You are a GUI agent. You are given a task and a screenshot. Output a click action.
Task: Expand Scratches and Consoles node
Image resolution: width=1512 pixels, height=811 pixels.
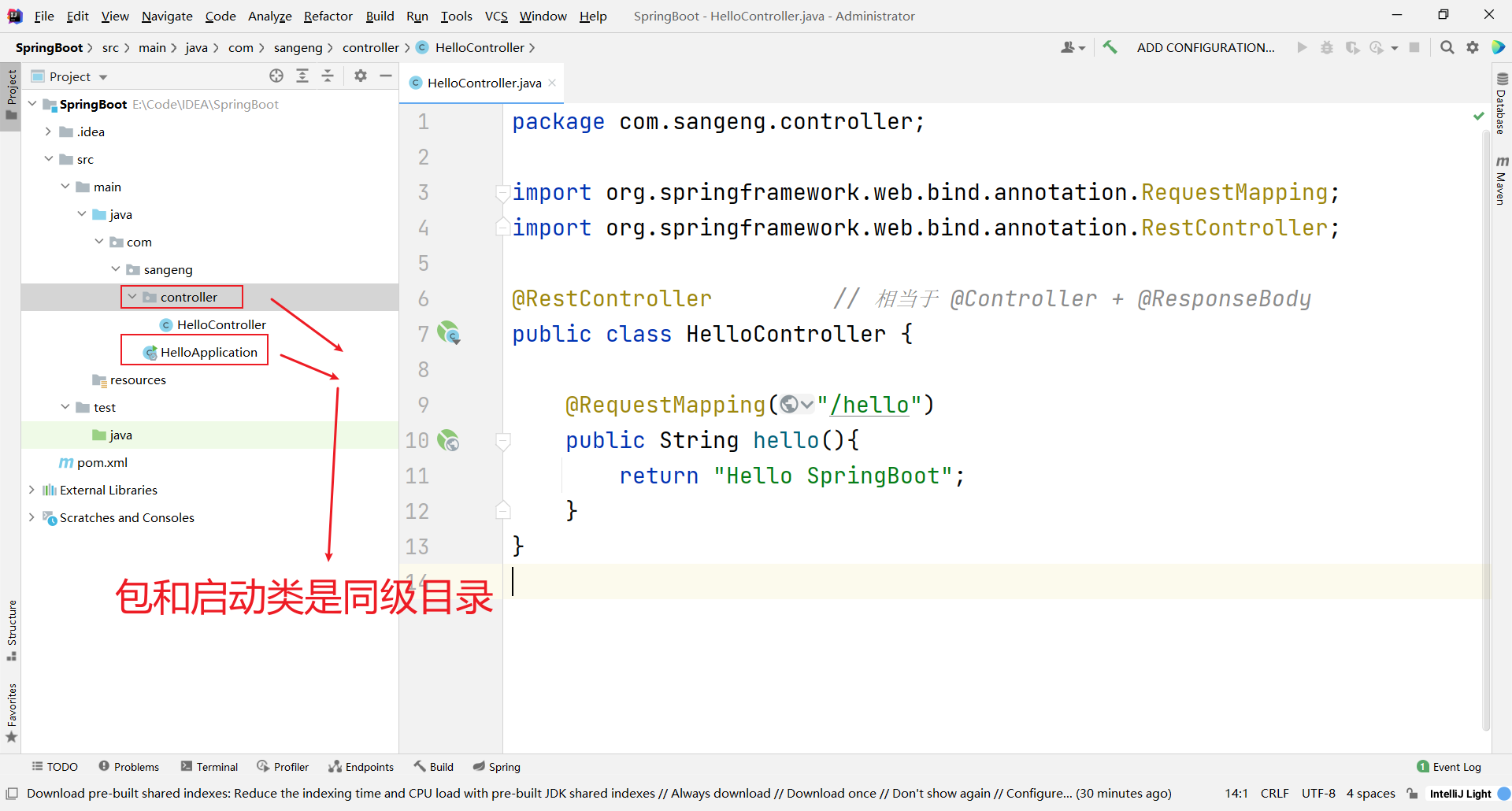click(x=31, y=517)
